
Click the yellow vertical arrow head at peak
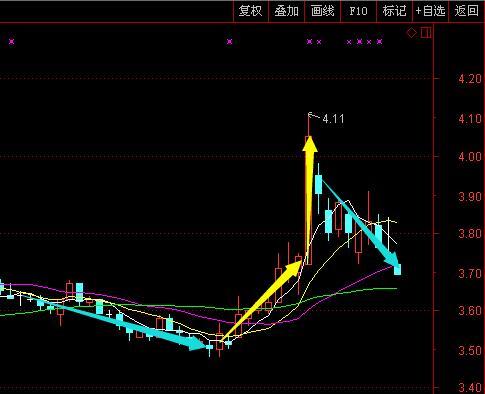point(310,144)
